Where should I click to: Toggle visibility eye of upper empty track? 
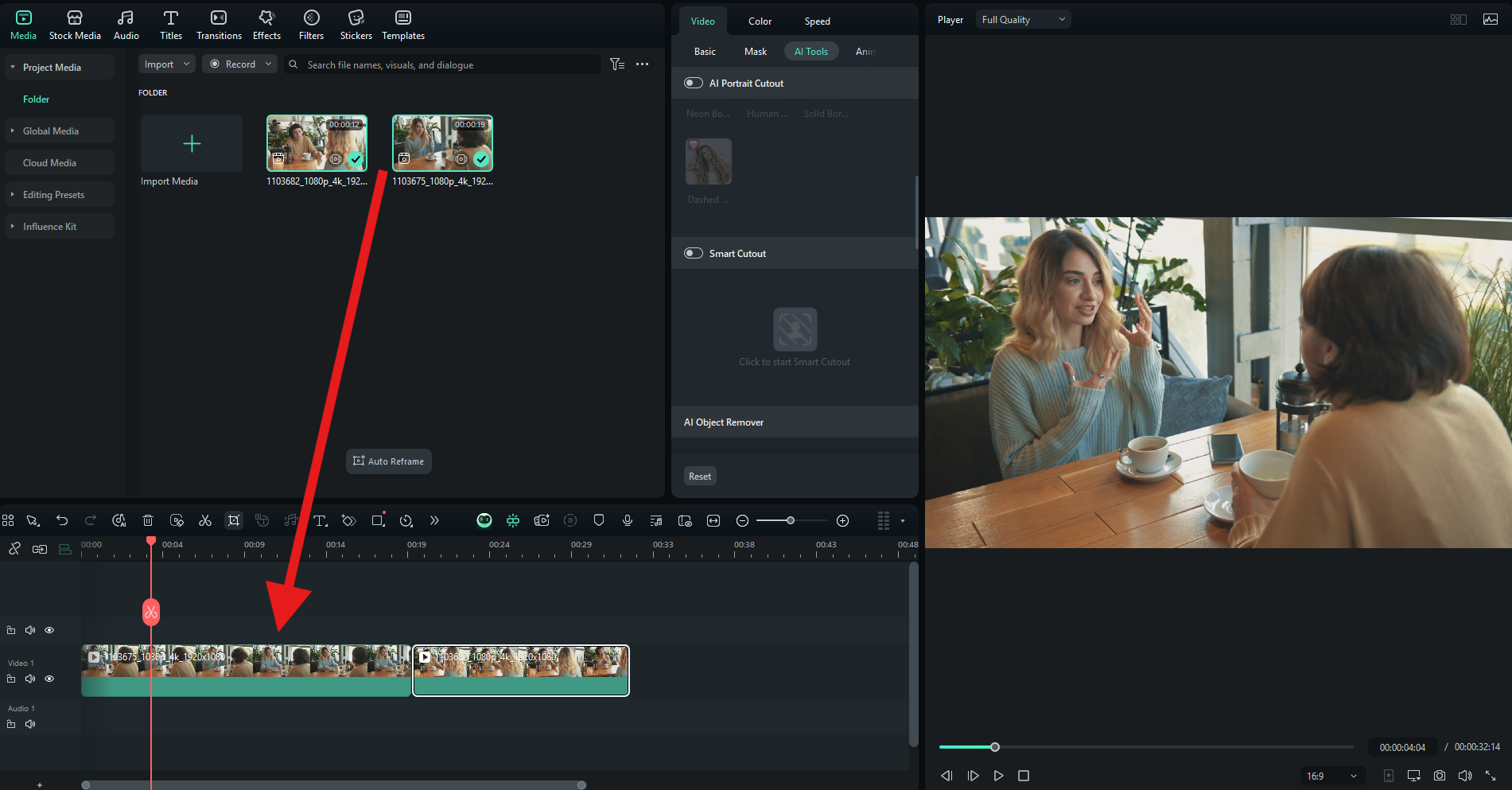point(49,630)
